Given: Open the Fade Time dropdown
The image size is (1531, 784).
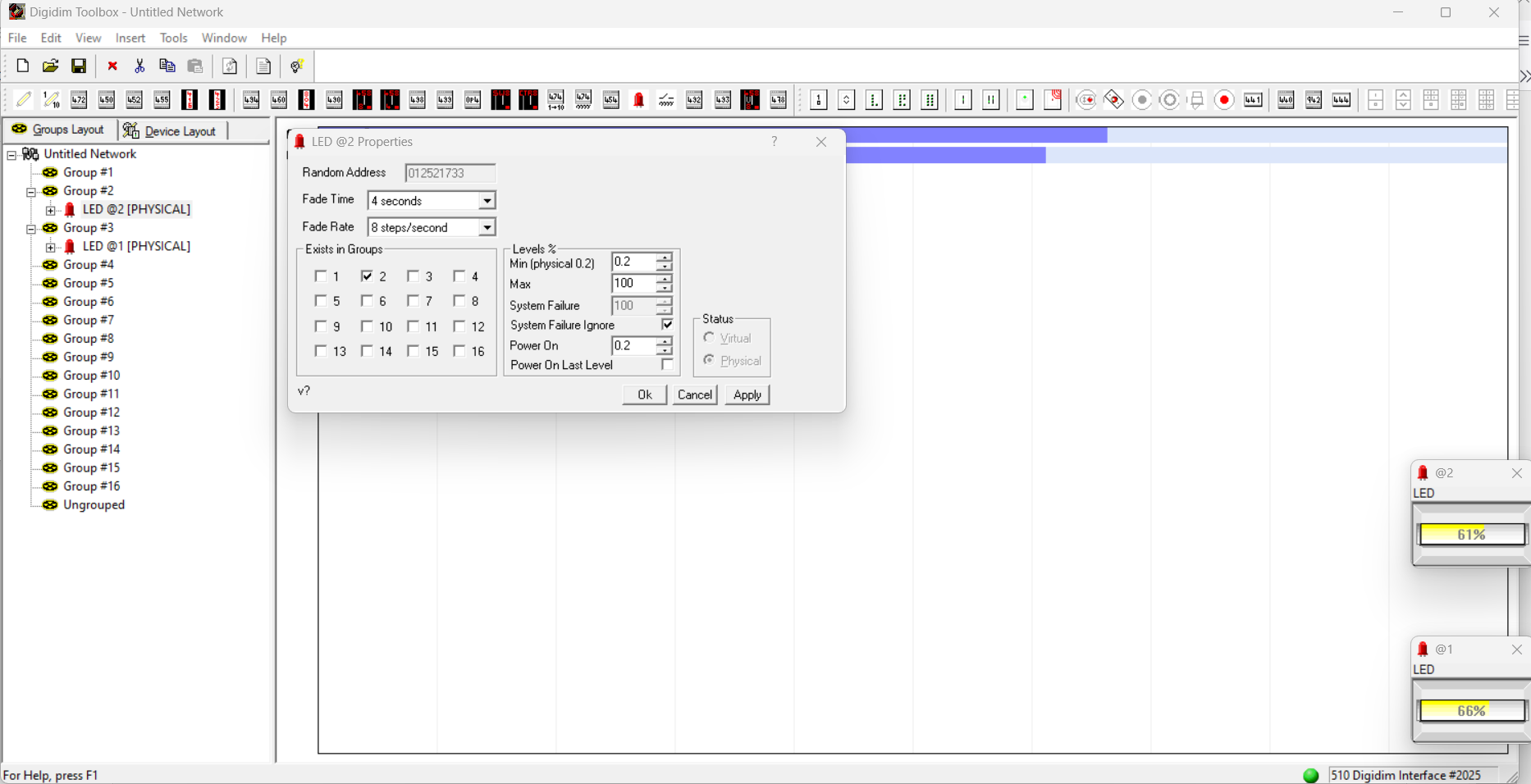Looking at the screenshot, I should pos(487,201).
